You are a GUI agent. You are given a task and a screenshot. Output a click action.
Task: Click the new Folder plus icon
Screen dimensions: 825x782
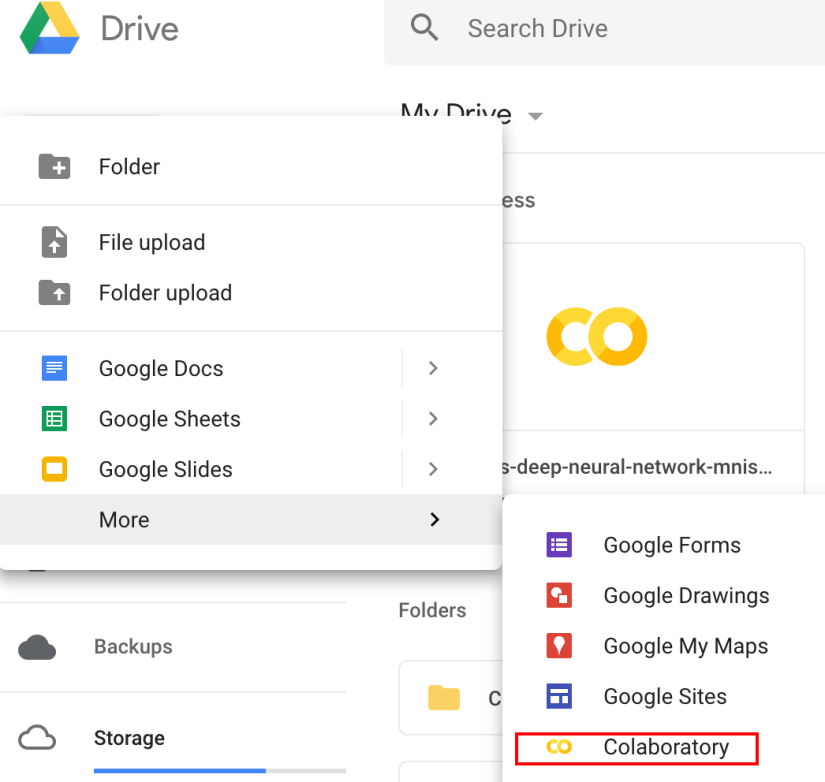(x=54, y=167)
